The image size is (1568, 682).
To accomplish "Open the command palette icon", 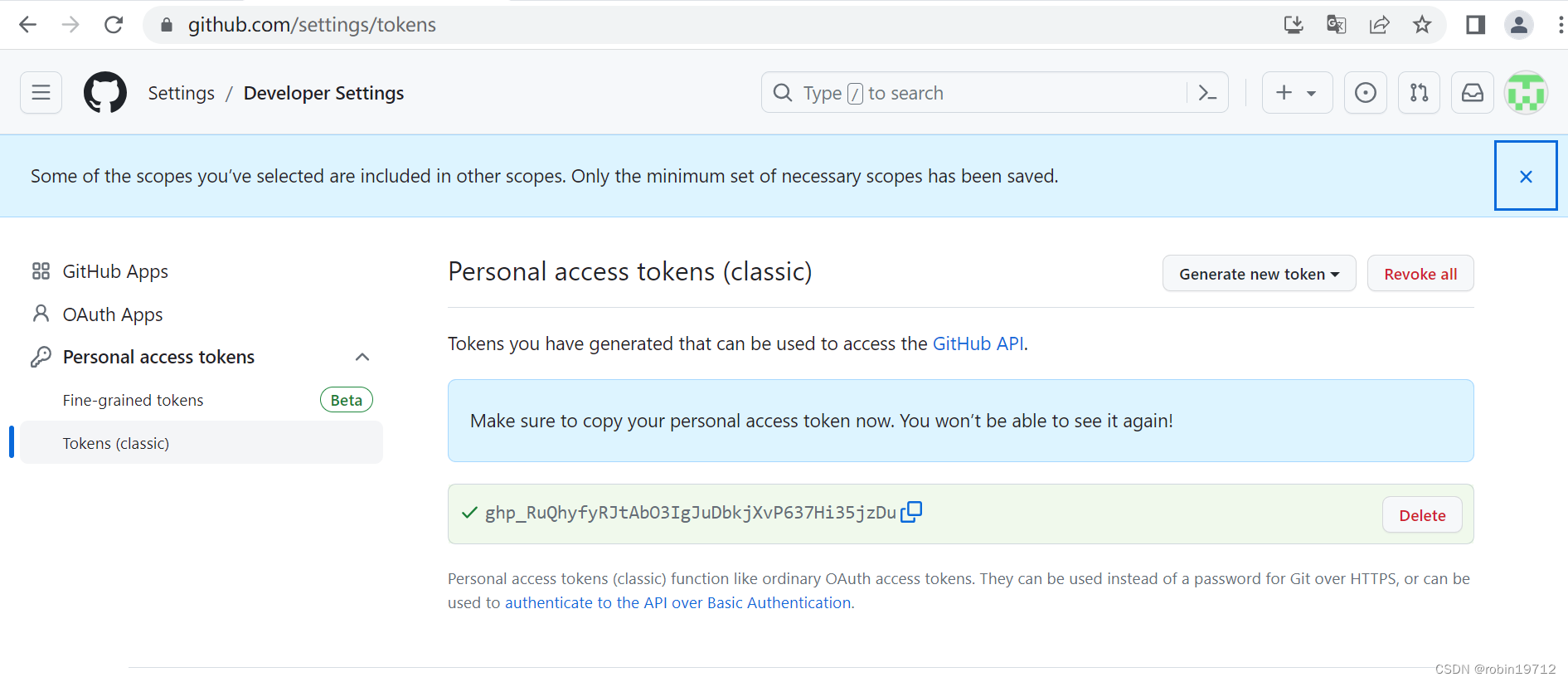I will (x=1207, y=93).
